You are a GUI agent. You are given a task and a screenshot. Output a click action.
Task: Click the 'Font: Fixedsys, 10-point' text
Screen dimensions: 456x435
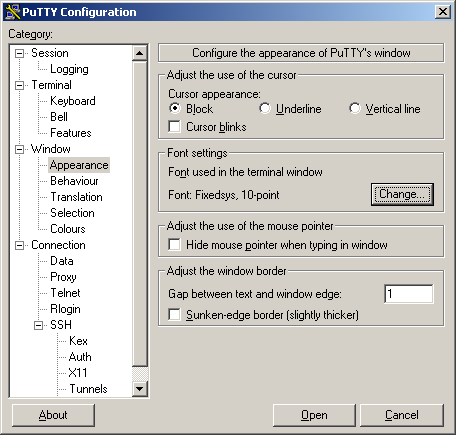click(x=224, y=195)
